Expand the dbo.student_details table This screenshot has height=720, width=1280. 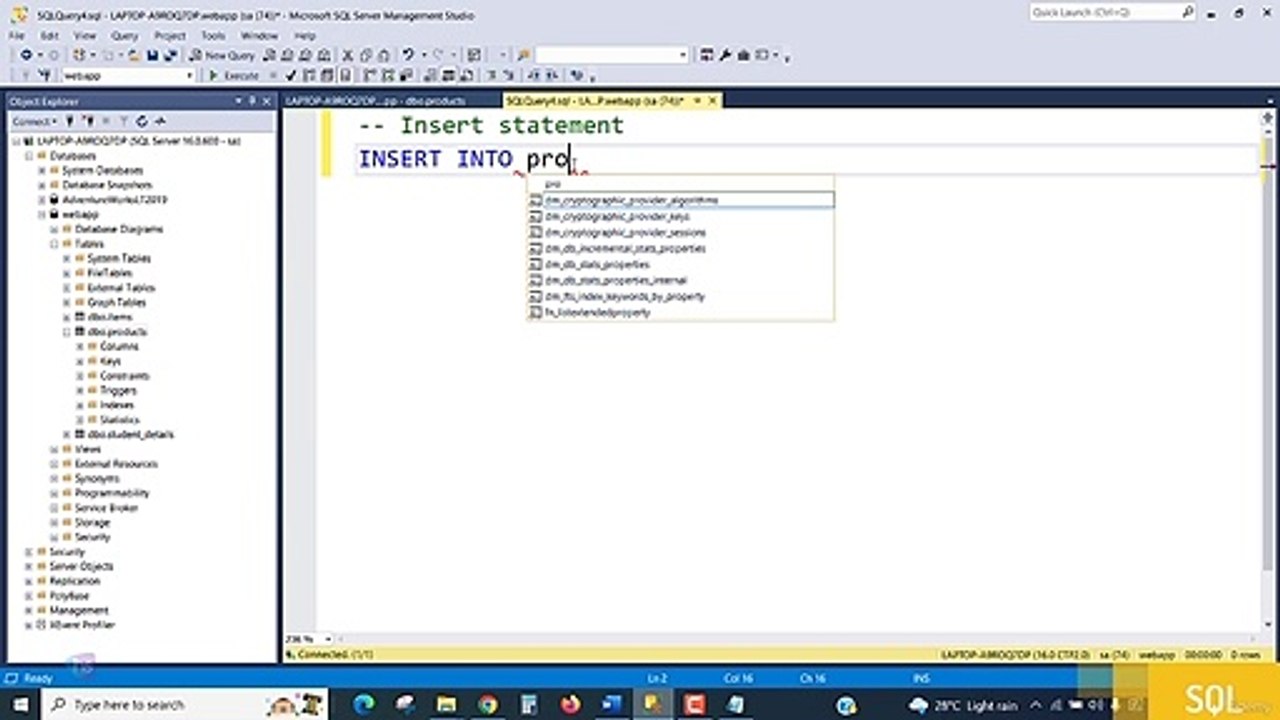coord(68,434)
